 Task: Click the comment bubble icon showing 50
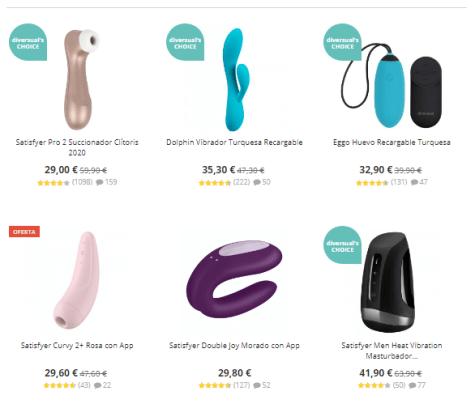point(257,182)
